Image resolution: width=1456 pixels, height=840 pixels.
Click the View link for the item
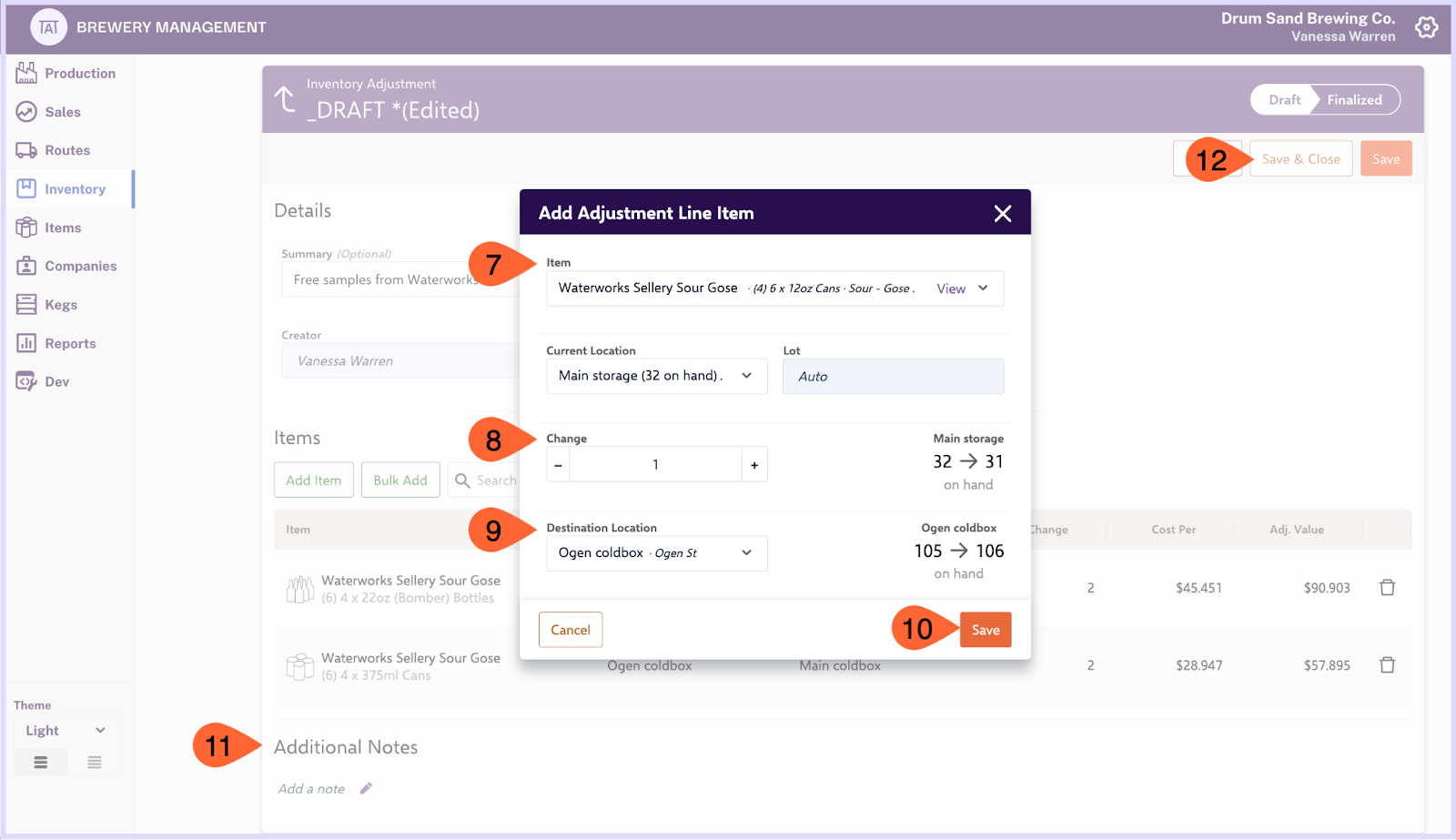[951, 288]
